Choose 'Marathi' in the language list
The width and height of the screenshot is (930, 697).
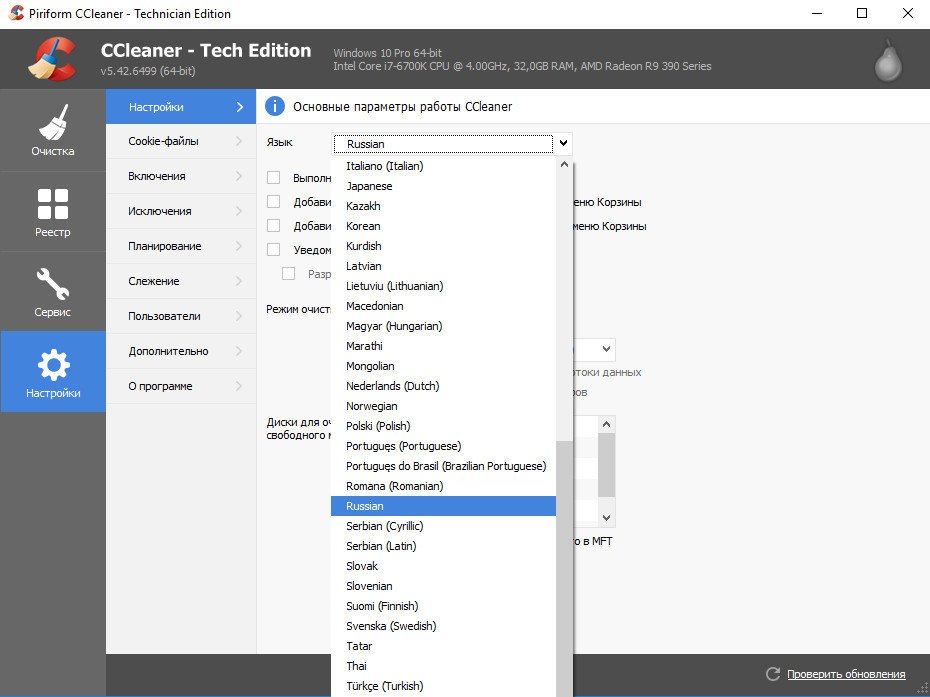tap(444, 346)
